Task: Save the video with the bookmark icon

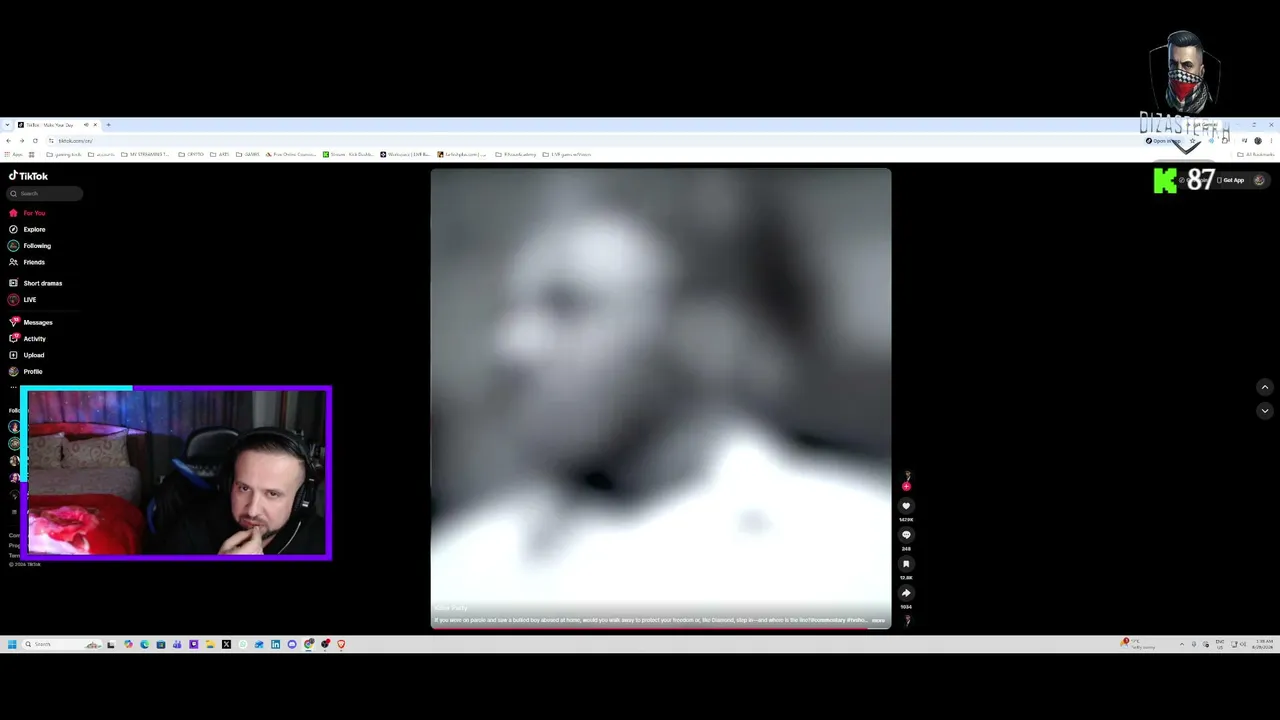Action: [906, 564]
